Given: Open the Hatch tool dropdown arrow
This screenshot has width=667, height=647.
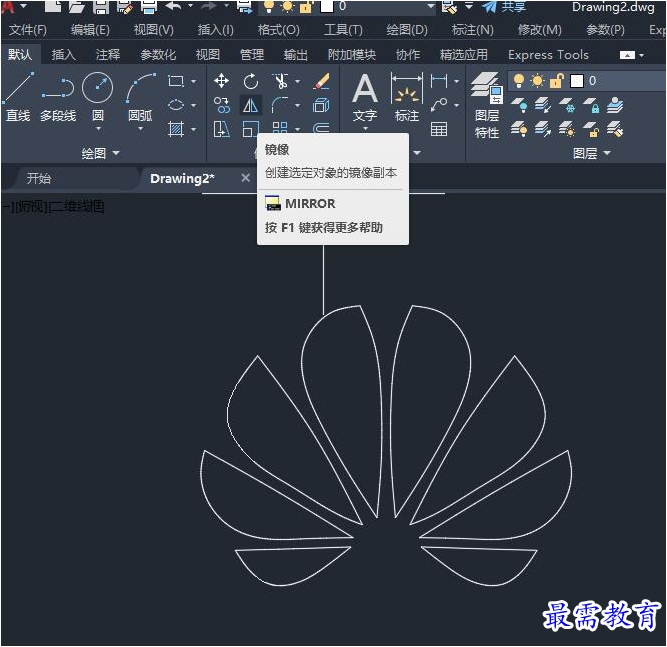Looking at the screenshot, I should (194, 129).
